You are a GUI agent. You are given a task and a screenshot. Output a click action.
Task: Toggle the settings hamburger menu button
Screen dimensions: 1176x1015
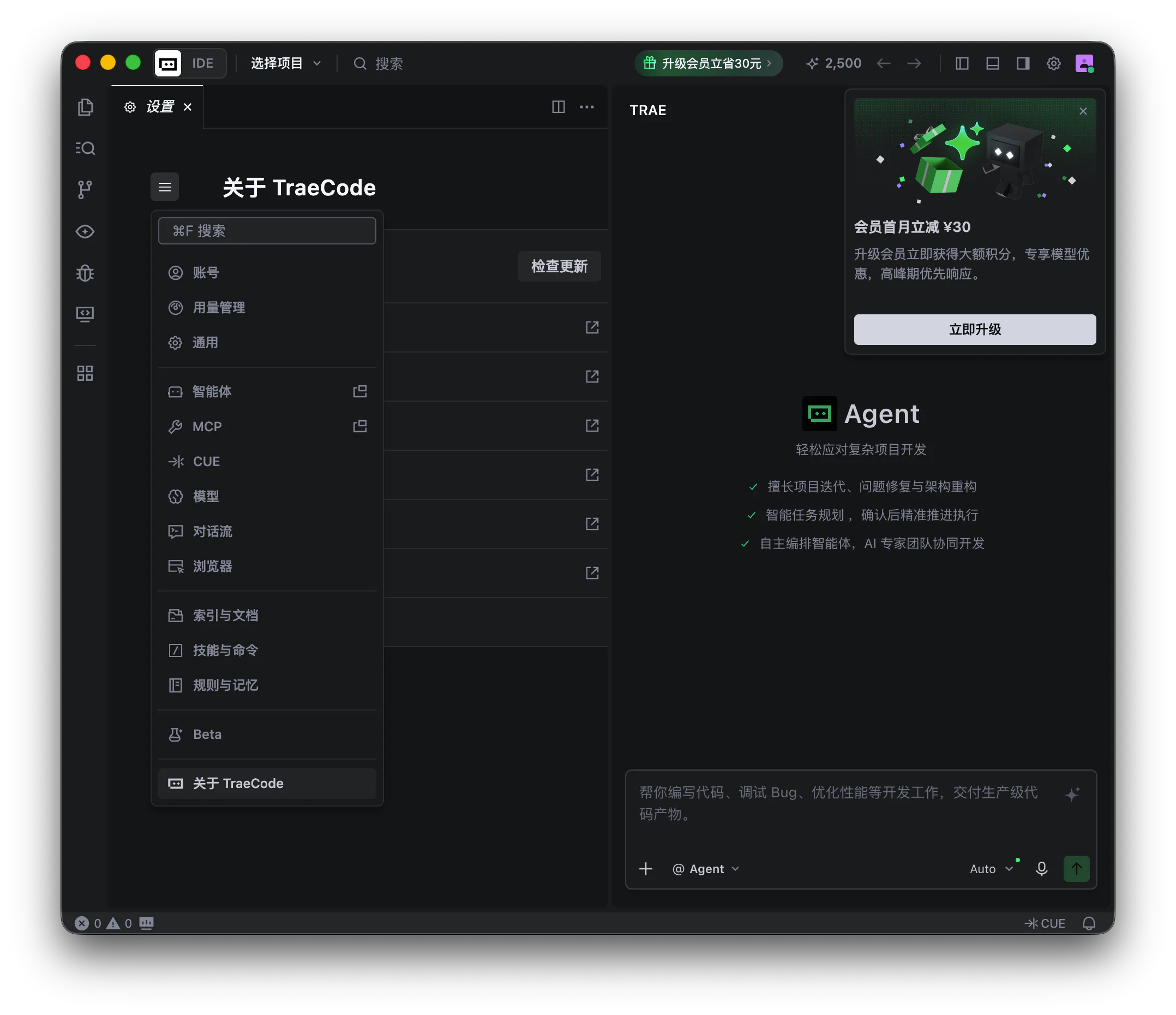165,187
